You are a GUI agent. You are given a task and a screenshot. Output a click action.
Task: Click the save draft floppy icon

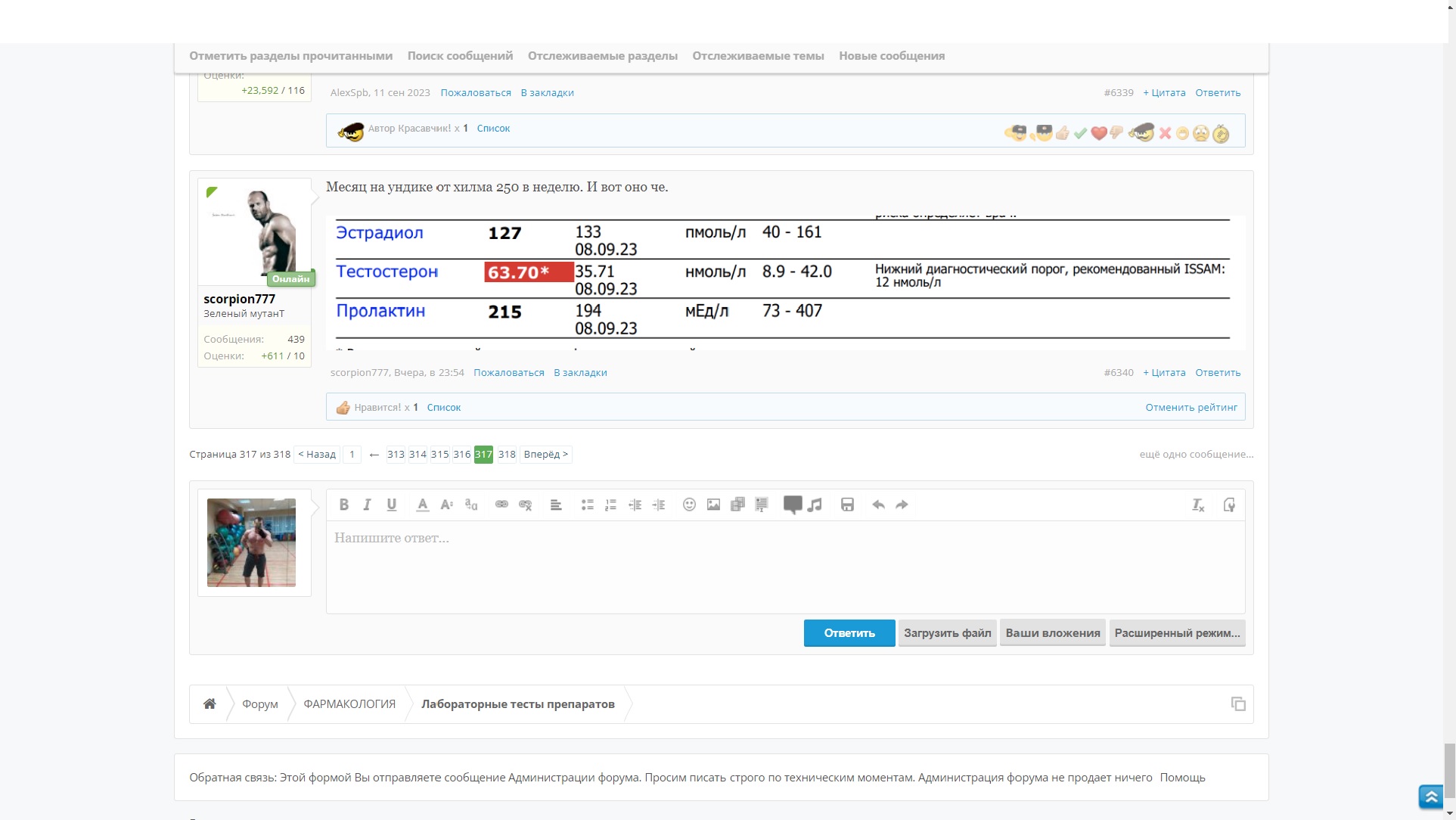pyautogui.click(x=847, y=505)
